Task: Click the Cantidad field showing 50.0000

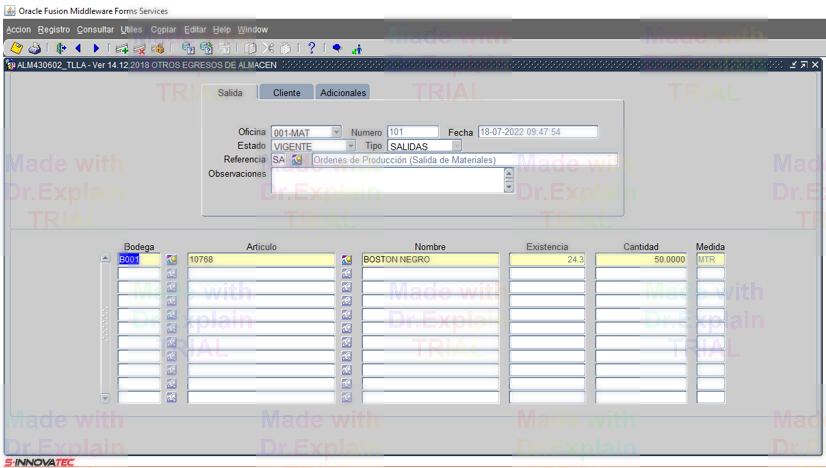Action: pyautogui.click(x=640, y=260)
